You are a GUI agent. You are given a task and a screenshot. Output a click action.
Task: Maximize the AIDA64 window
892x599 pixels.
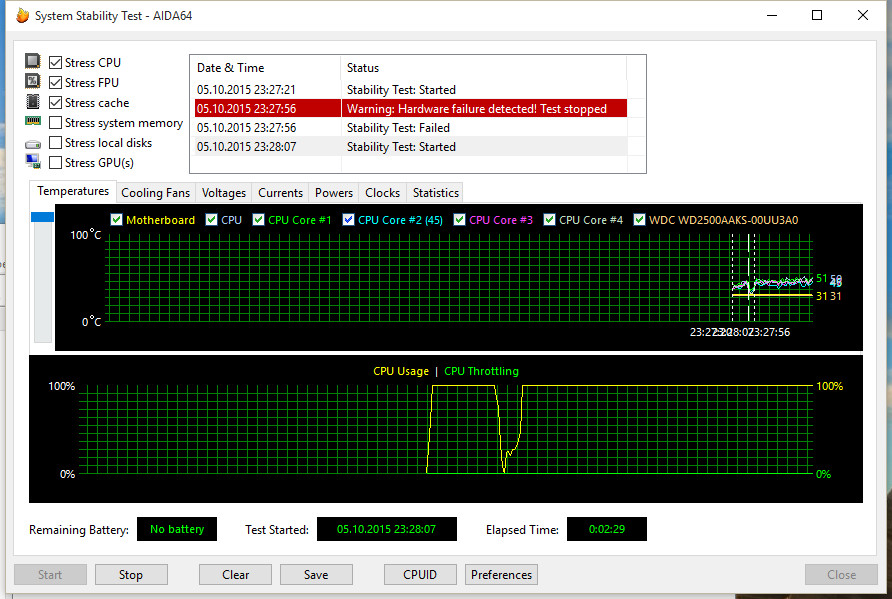tap(817, 15)
